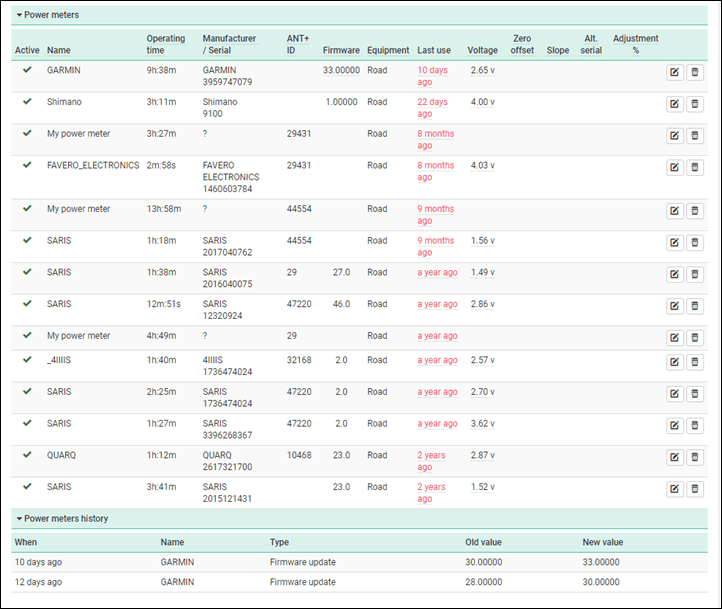Viewport: 722px width, 609px height.
Task: Toggle active checkmark for FAVERO_ELECTRONICS meter
Action: pyautogui.click(x=27, y=165)
